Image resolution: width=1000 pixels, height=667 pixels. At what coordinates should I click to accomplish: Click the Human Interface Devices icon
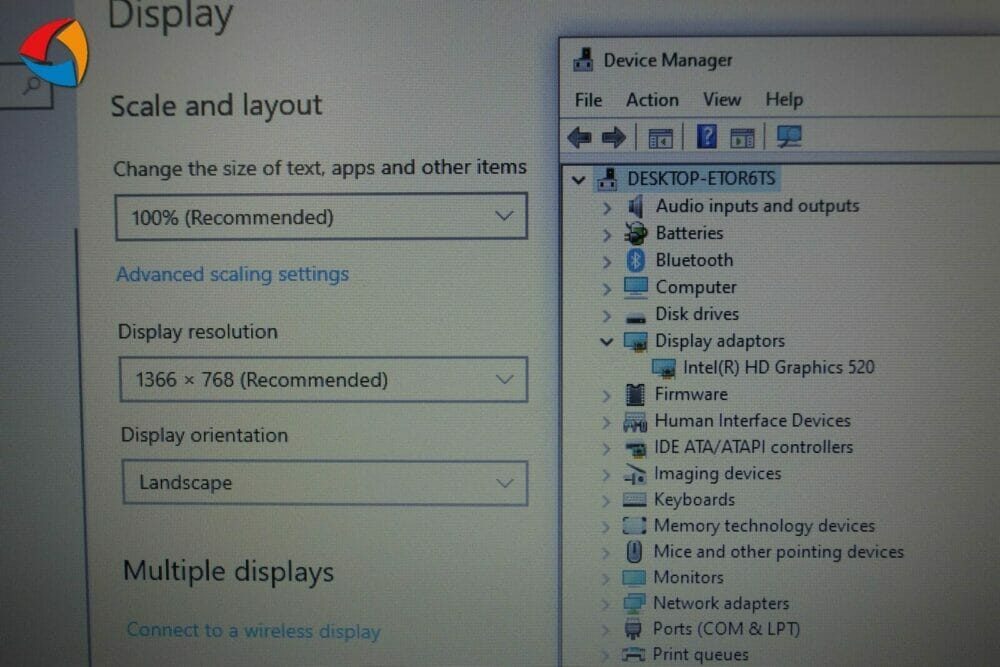pos(635,421)
